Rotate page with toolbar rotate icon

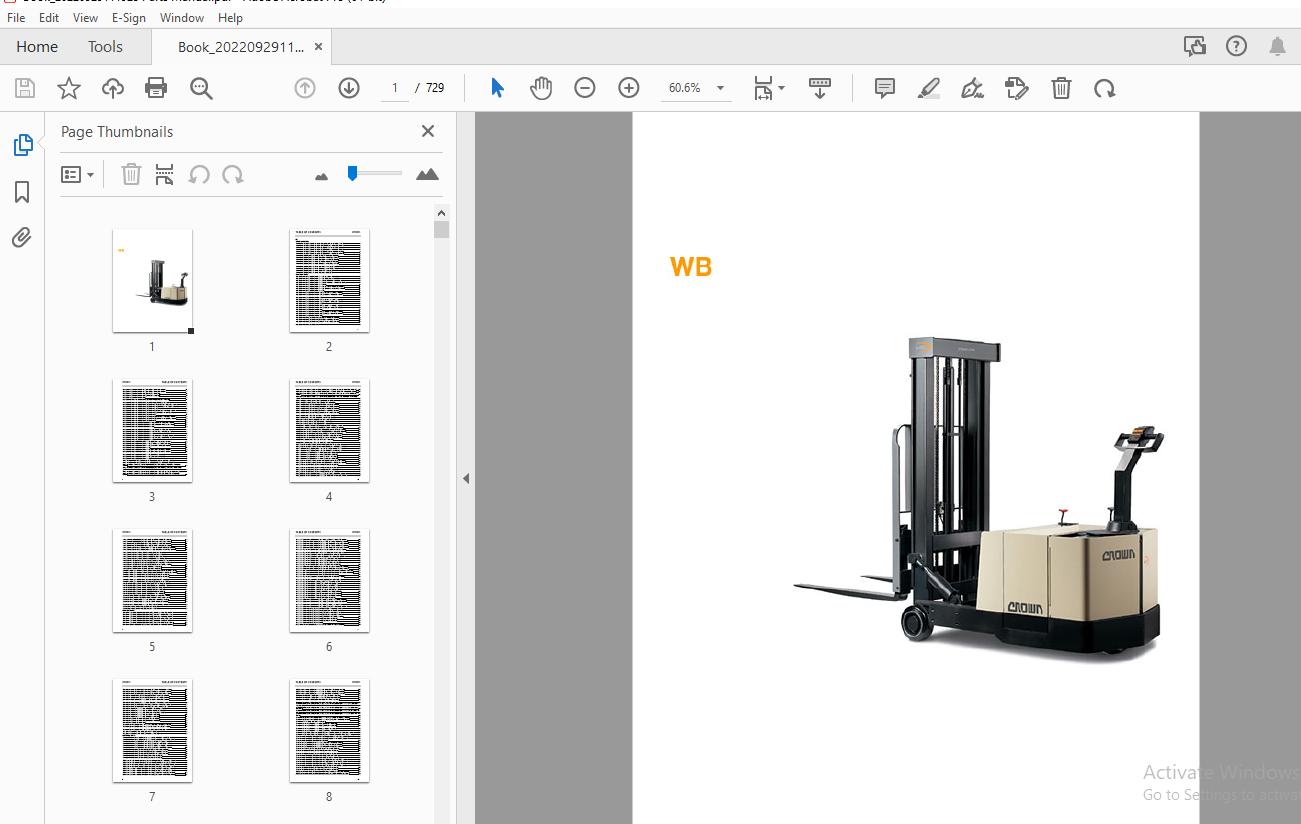coord(1105,88)
